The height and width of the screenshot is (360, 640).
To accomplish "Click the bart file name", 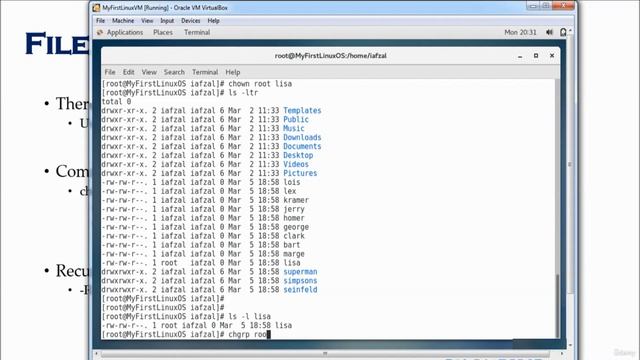I will point(292,245).
